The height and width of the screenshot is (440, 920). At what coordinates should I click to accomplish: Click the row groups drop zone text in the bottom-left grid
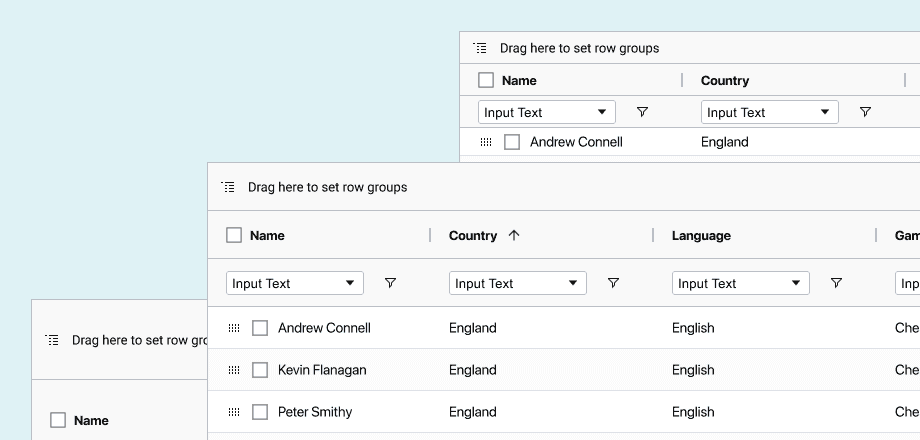click(140, 340)
